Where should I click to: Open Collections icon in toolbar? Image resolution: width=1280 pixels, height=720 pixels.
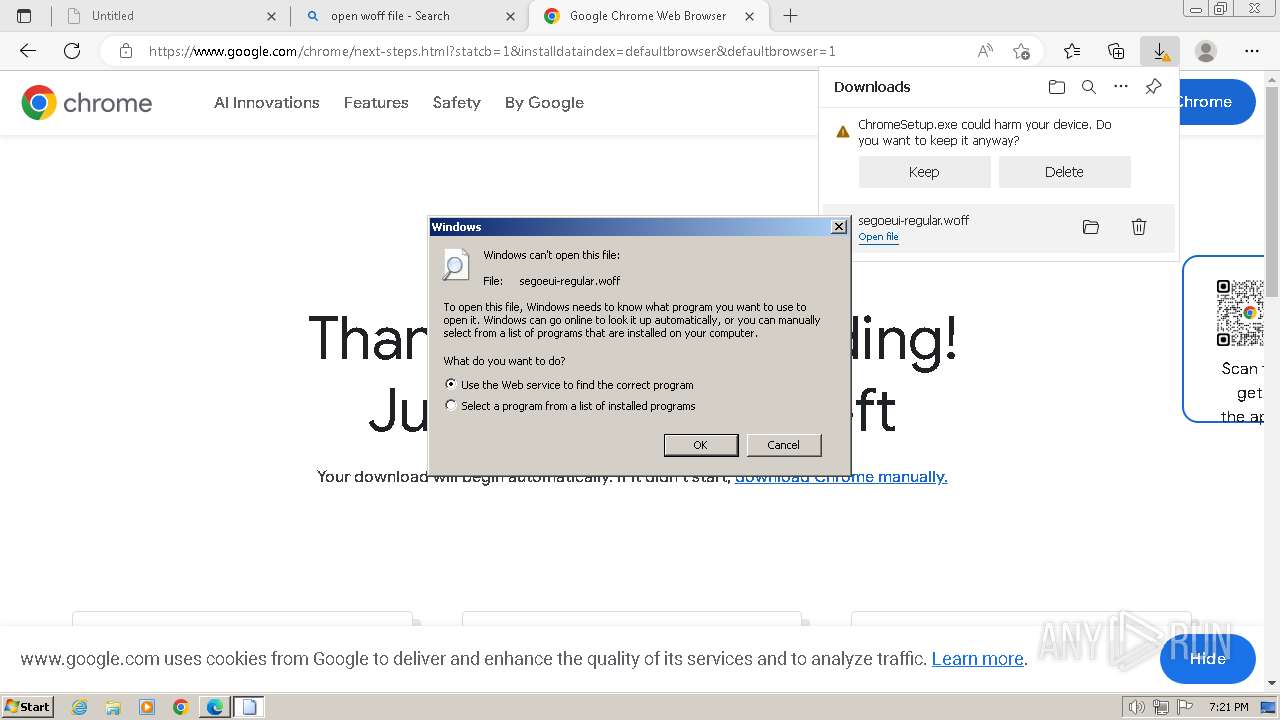tap(1116, 51)
